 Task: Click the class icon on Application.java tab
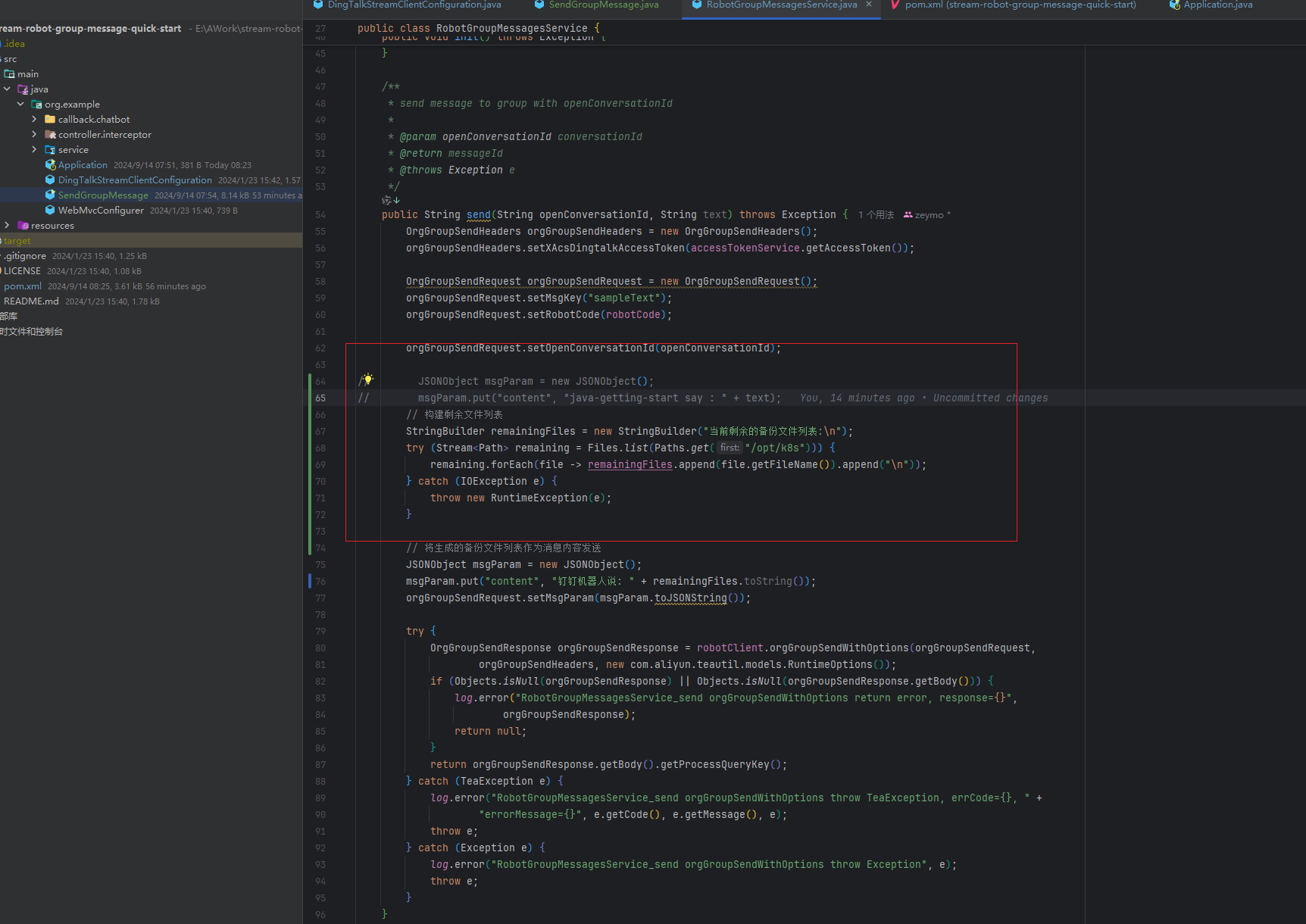click(x=1174, y=5)
